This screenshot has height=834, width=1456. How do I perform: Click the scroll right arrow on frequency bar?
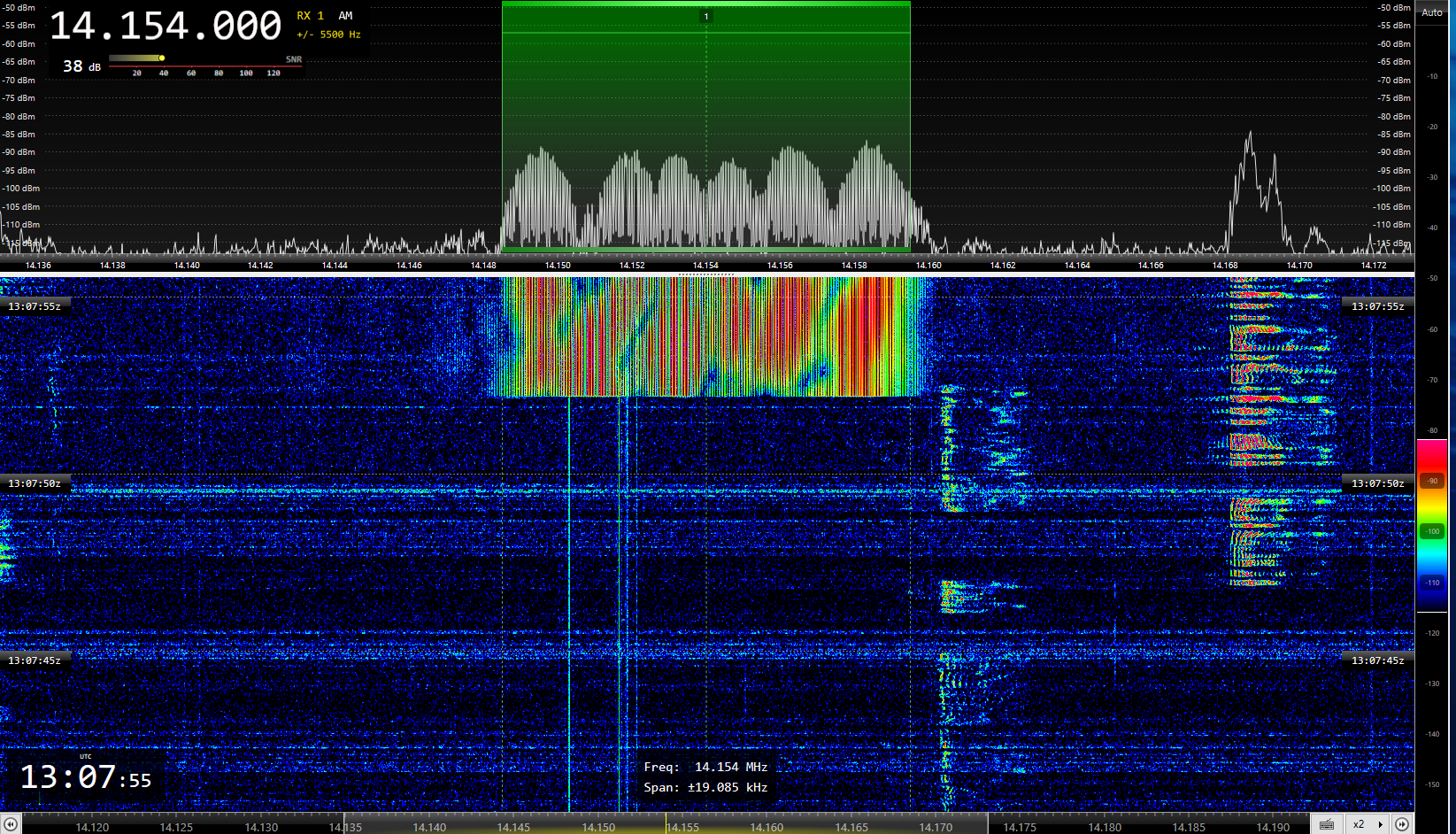point(1402,824)
